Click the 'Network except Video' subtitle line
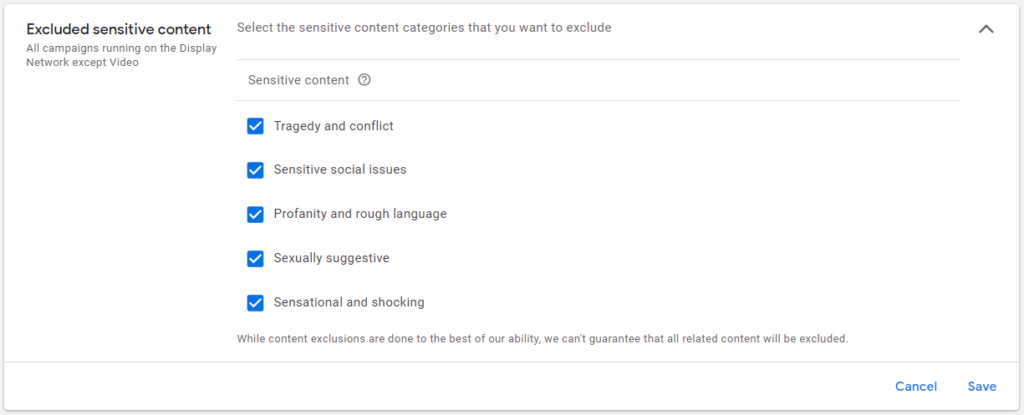The height and width of the screenshot is (415, 1024). (x=82, y=63)
